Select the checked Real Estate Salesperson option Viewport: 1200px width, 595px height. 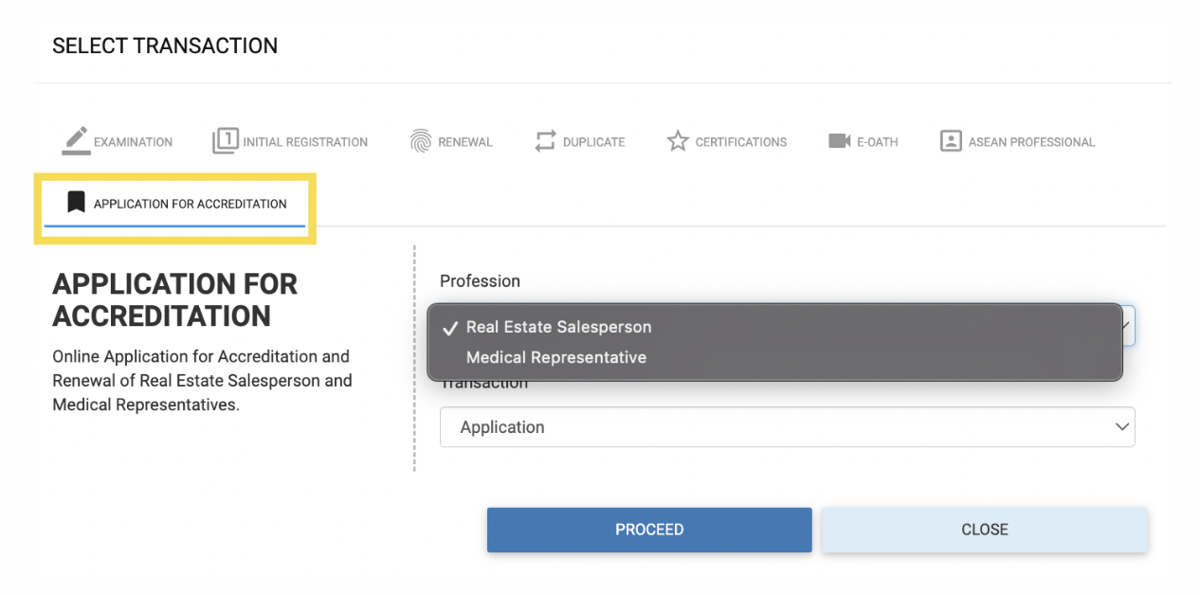560,326
